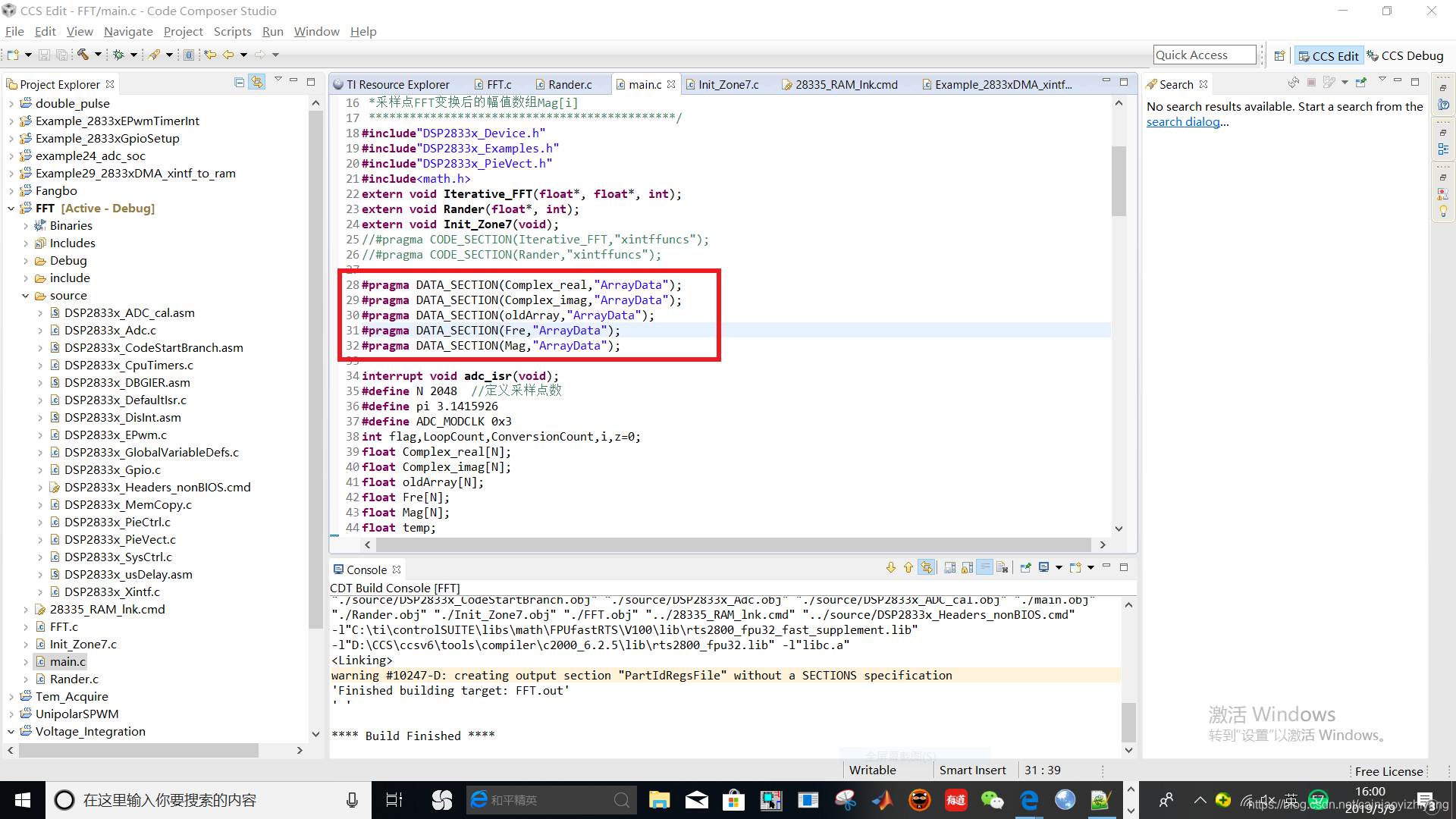
Task: Click the Debug bug icon
Action: click(118, 55)
